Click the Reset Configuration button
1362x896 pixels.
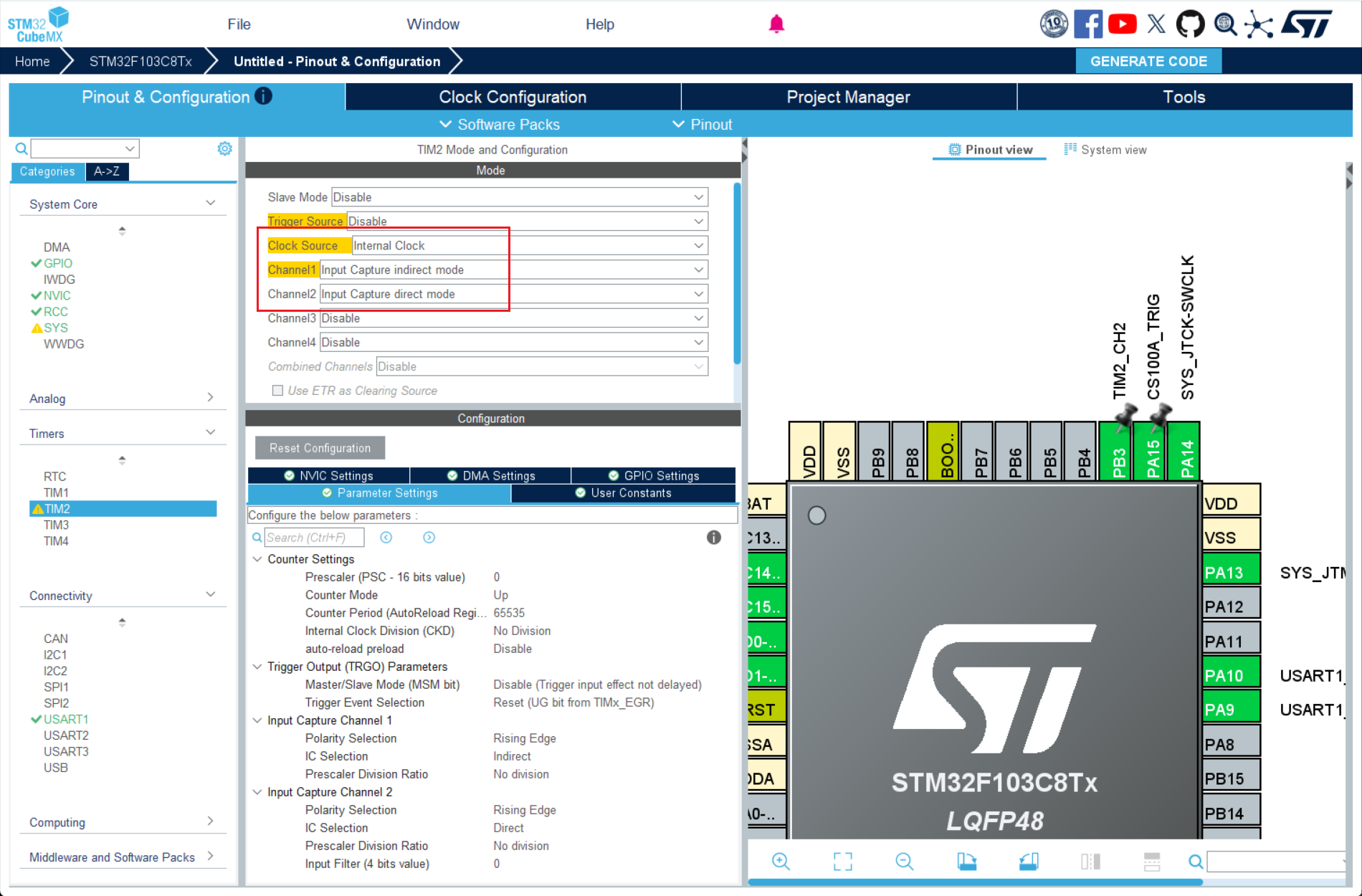320,448
